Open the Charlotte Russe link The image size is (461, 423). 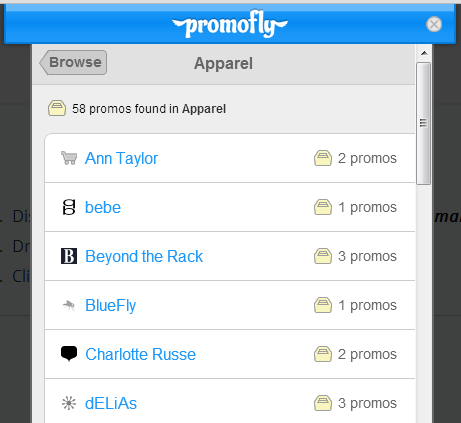[x=140, y=354]
